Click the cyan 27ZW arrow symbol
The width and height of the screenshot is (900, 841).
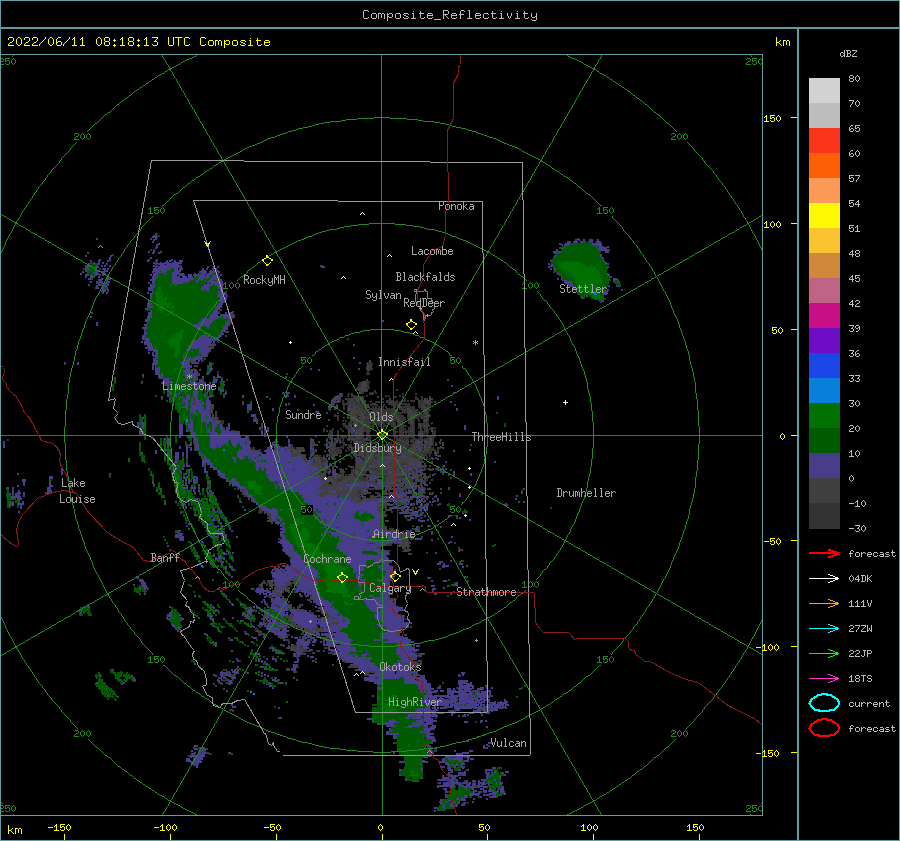[x=824, y=629]
